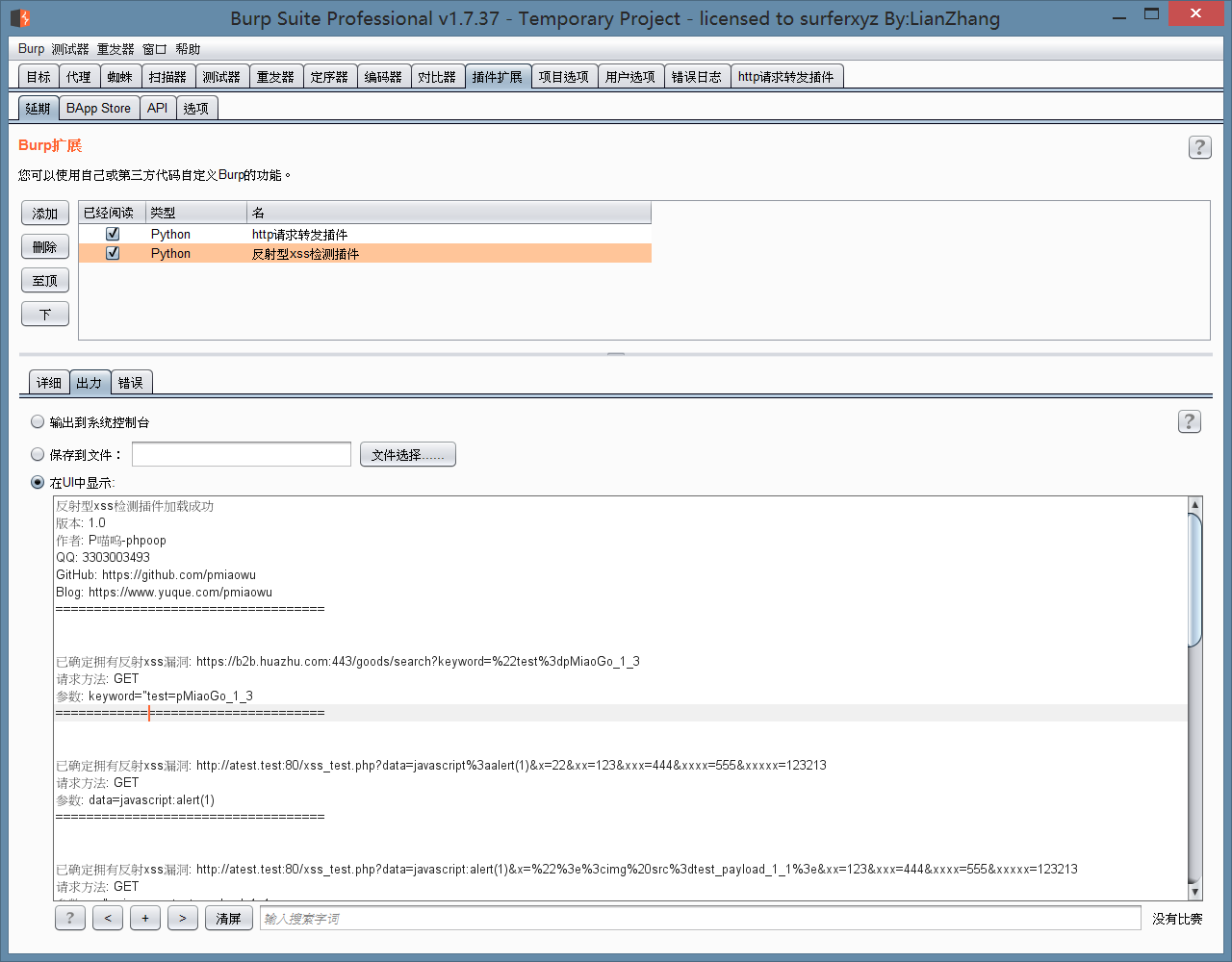Toggle loaded checkbox for http请求转发插件
Image resolution: width=1232 pixels, height=962 pixels.
pos(113,234)
